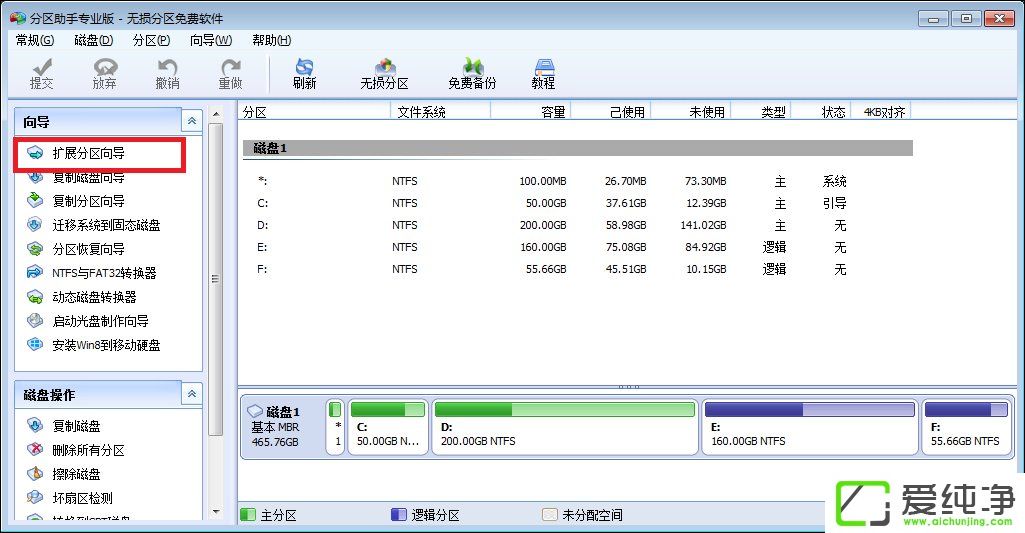Sort by the 分区 column header

pos(314,112)
